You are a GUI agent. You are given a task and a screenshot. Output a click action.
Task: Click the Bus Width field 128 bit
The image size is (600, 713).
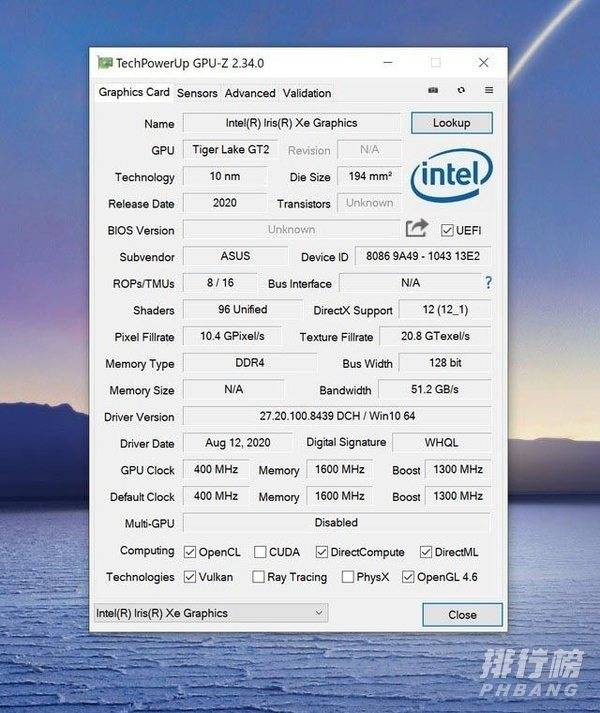(445, 362)
